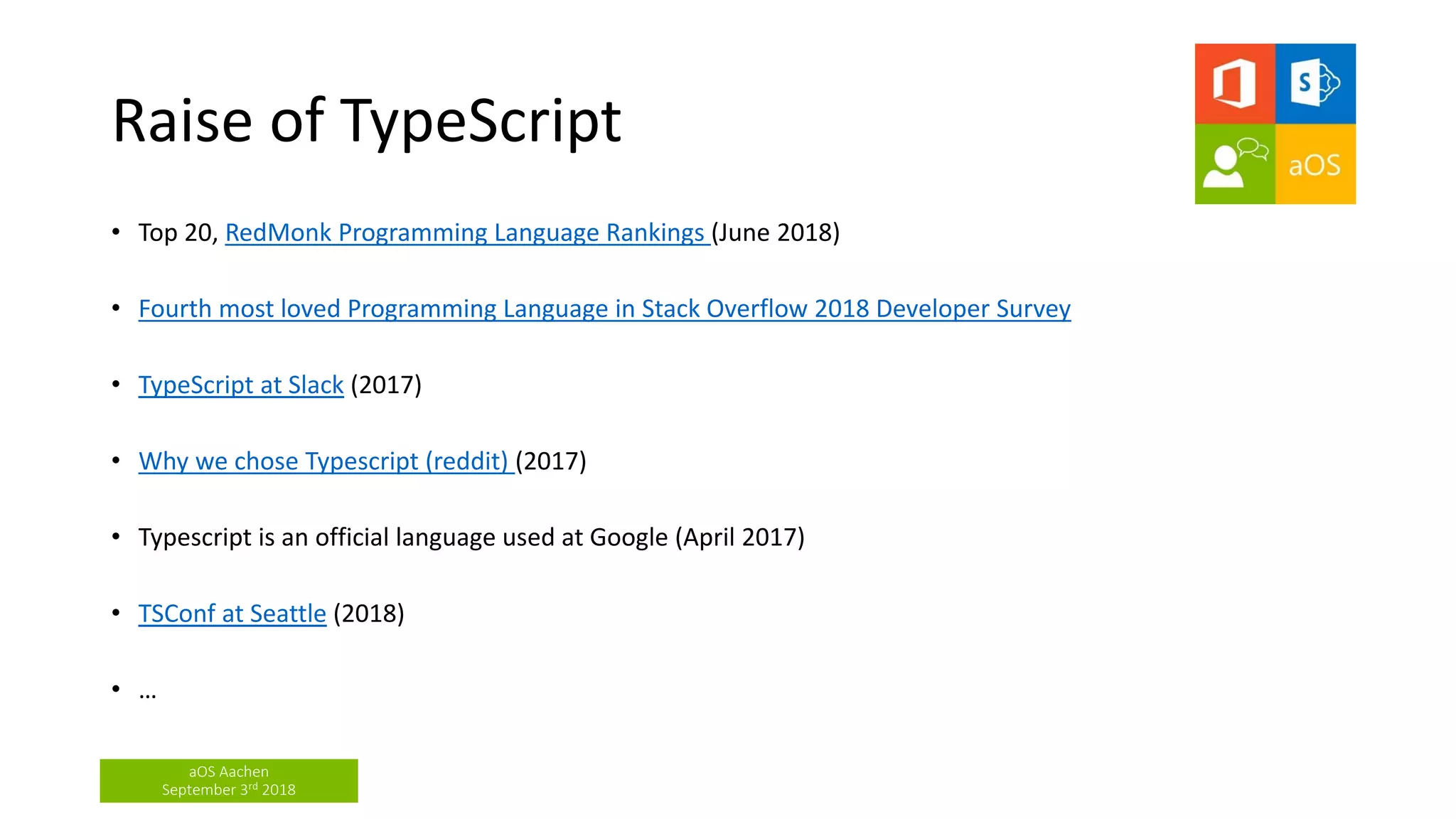Click the '(2017)' after TypeScript at Slack
This screenshot has width=1456, height=819.
coord(386,385)
